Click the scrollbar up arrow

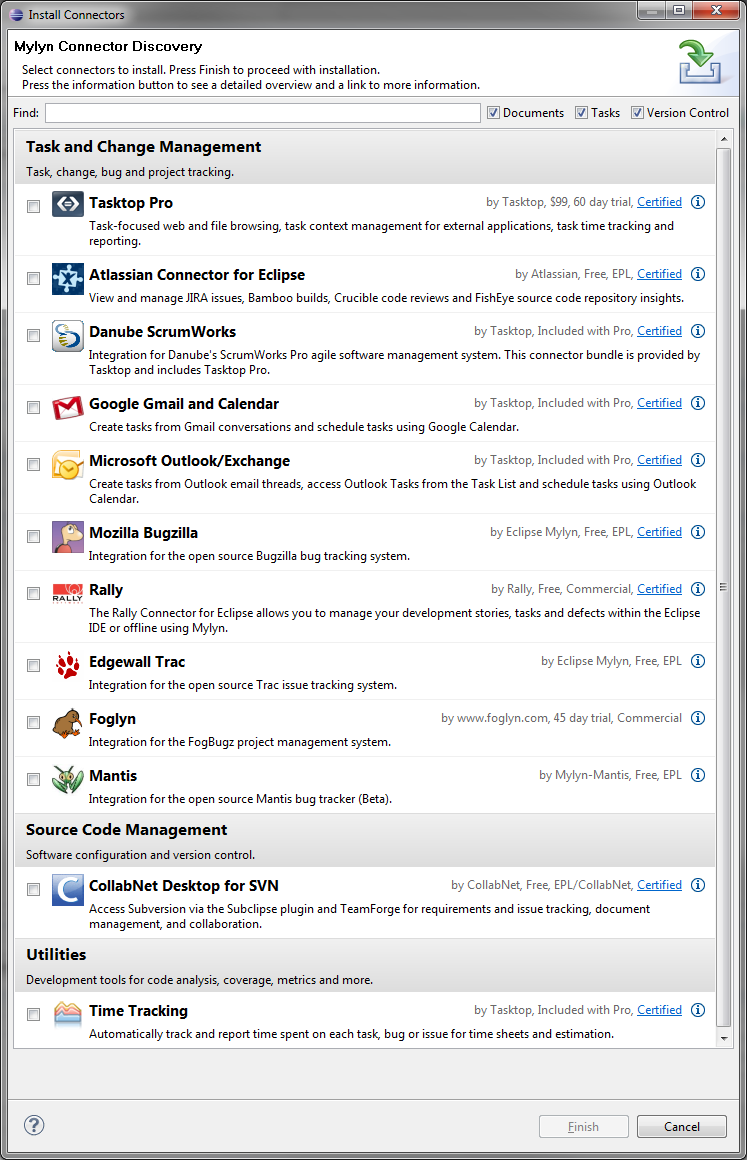724,139
